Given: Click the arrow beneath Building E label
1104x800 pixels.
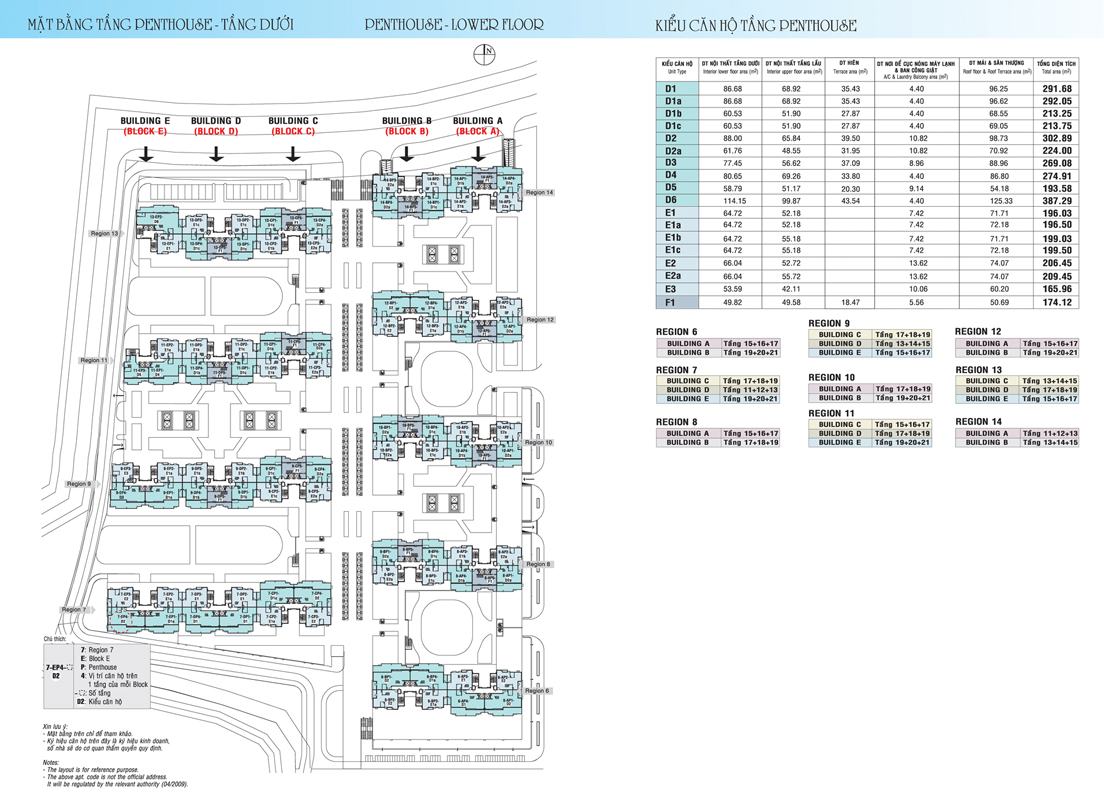Looking at the screenshot, I should [146, 153].
